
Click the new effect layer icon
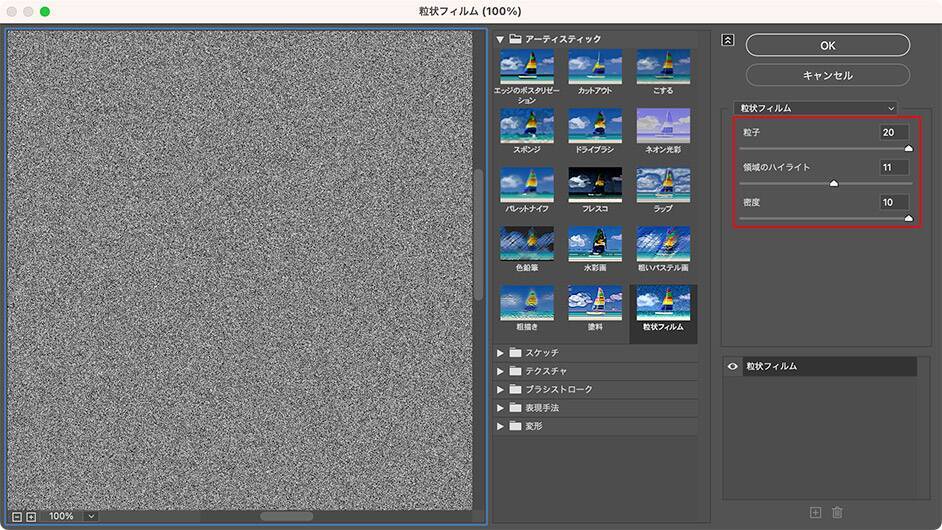pos(815,513)
